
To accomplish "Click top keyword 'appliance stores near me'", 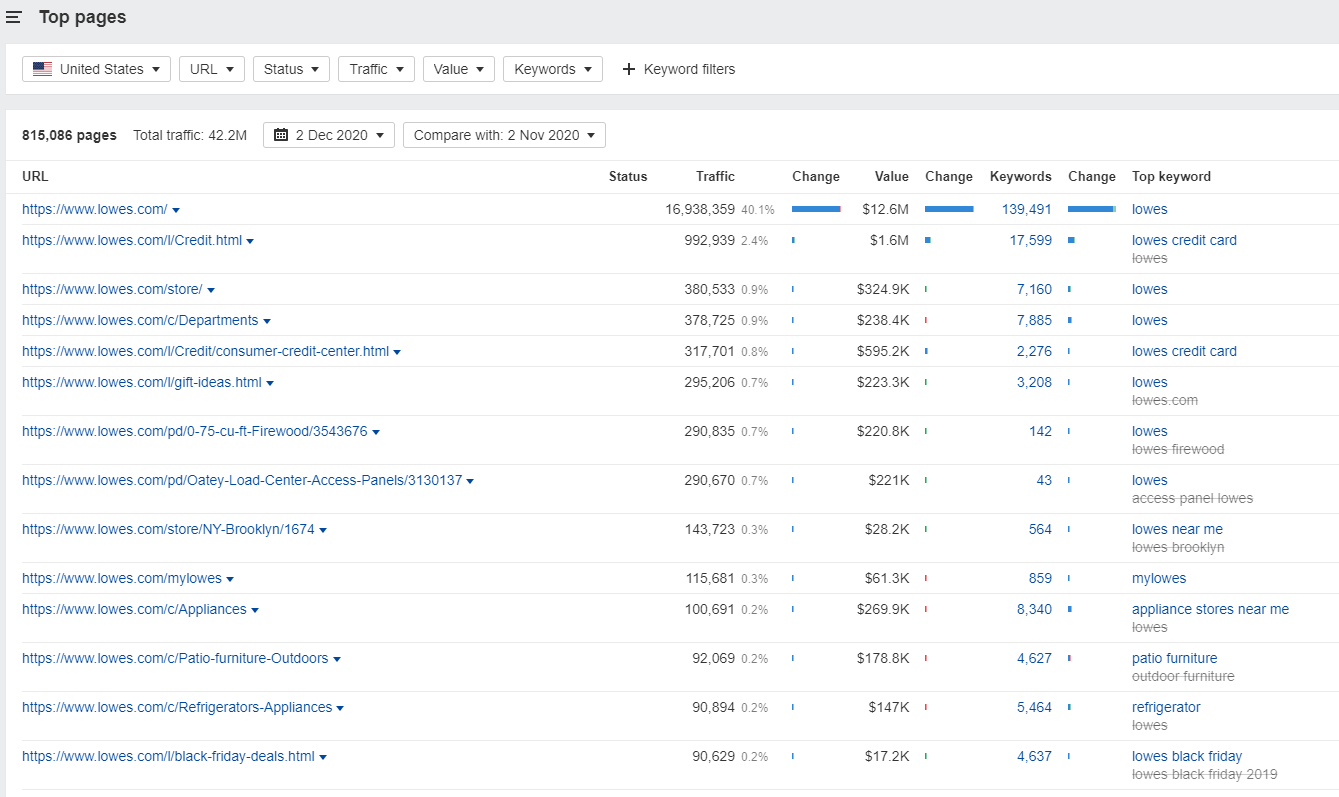I will (1210, 609).
